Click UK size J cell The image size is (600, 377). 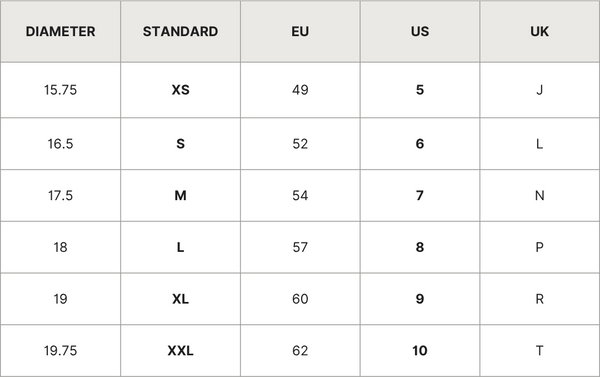[x=540, y=90]
